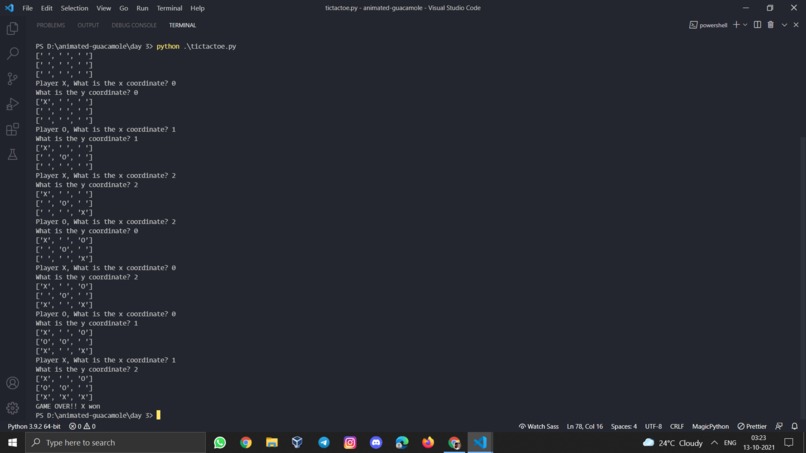This screenshot has height=453, width=806.
Task: Open the Run menu
Action: coord(142,8)
